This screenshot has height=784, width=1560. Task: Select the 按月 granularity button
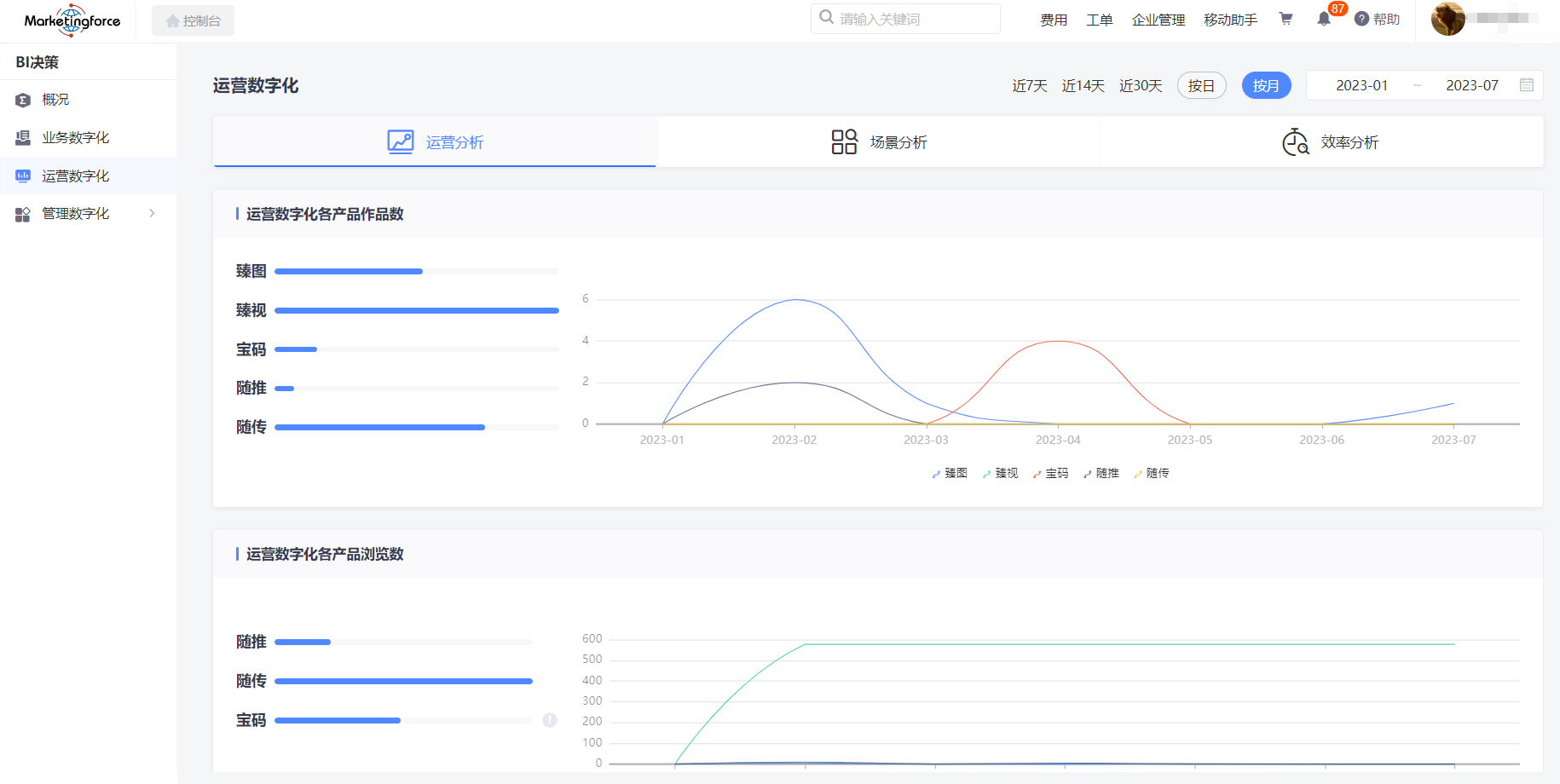click(1266, 85)
